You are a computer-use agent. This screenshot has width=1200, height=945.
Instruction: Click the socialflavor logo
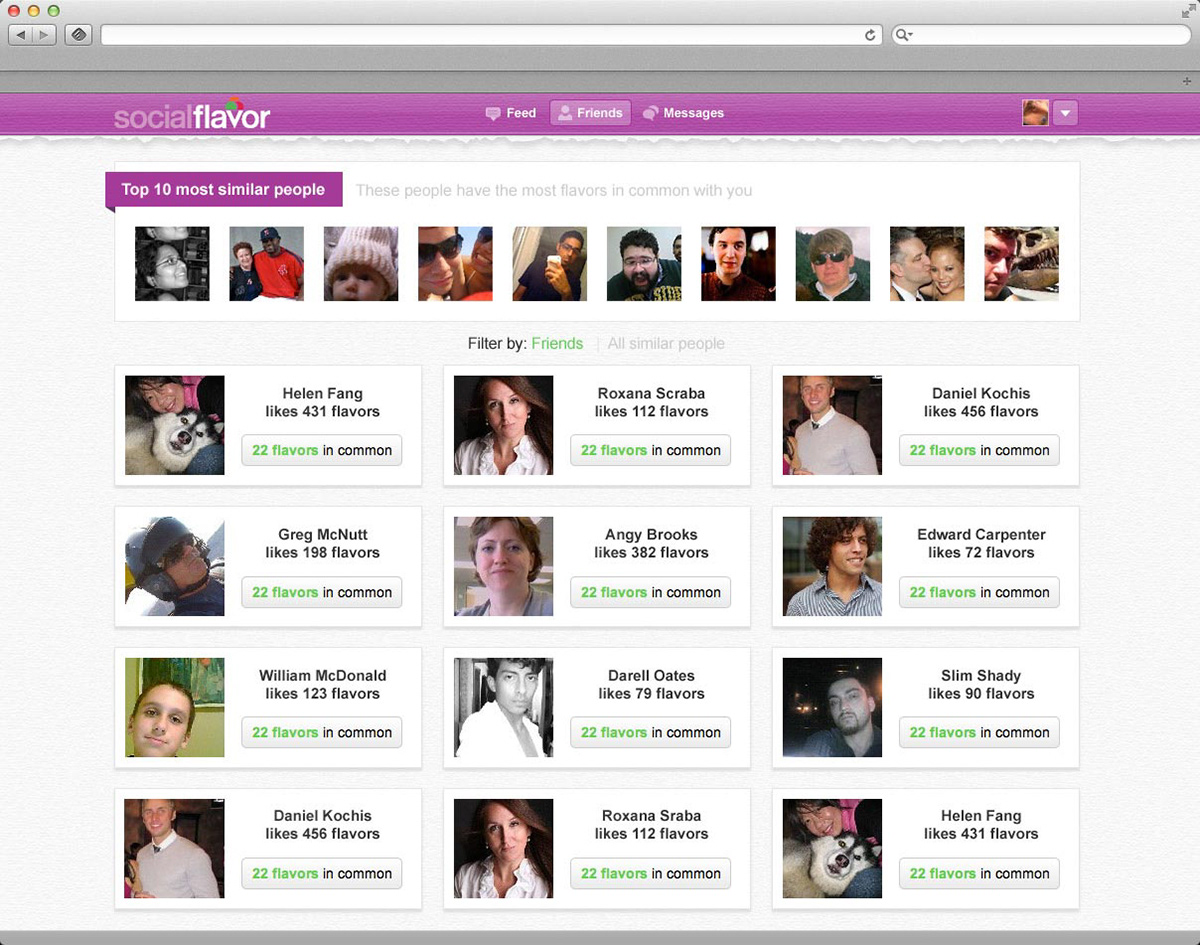(x=192, y=115)
